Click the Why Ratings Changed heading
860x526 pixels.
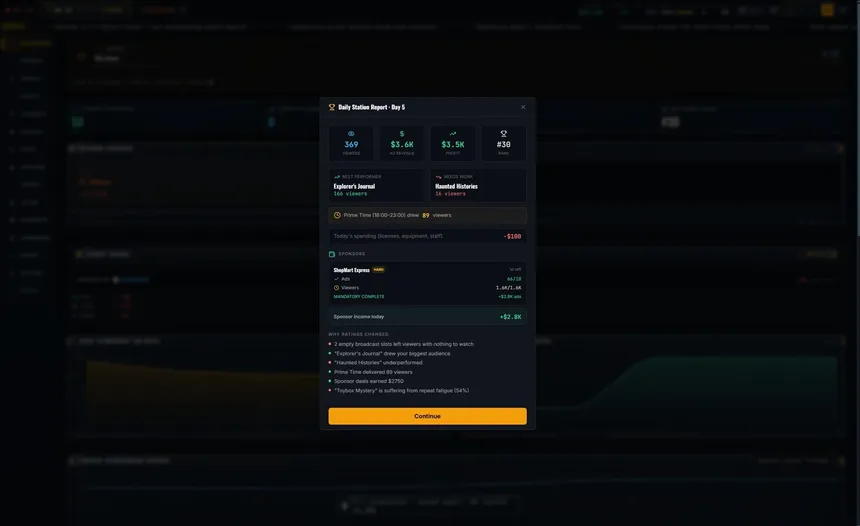pos(358,334)
